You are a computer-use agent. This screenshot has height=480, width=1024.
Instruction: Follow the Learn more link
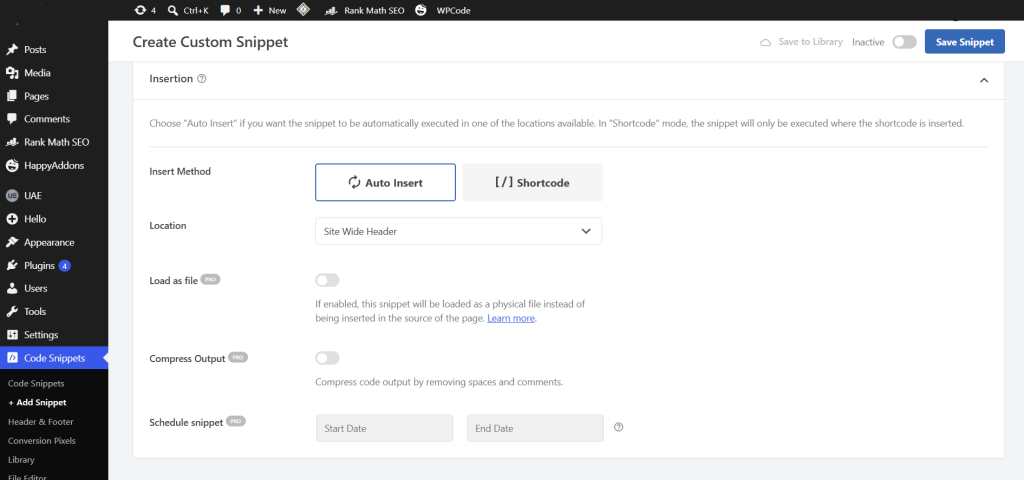(x=511, y=319)
